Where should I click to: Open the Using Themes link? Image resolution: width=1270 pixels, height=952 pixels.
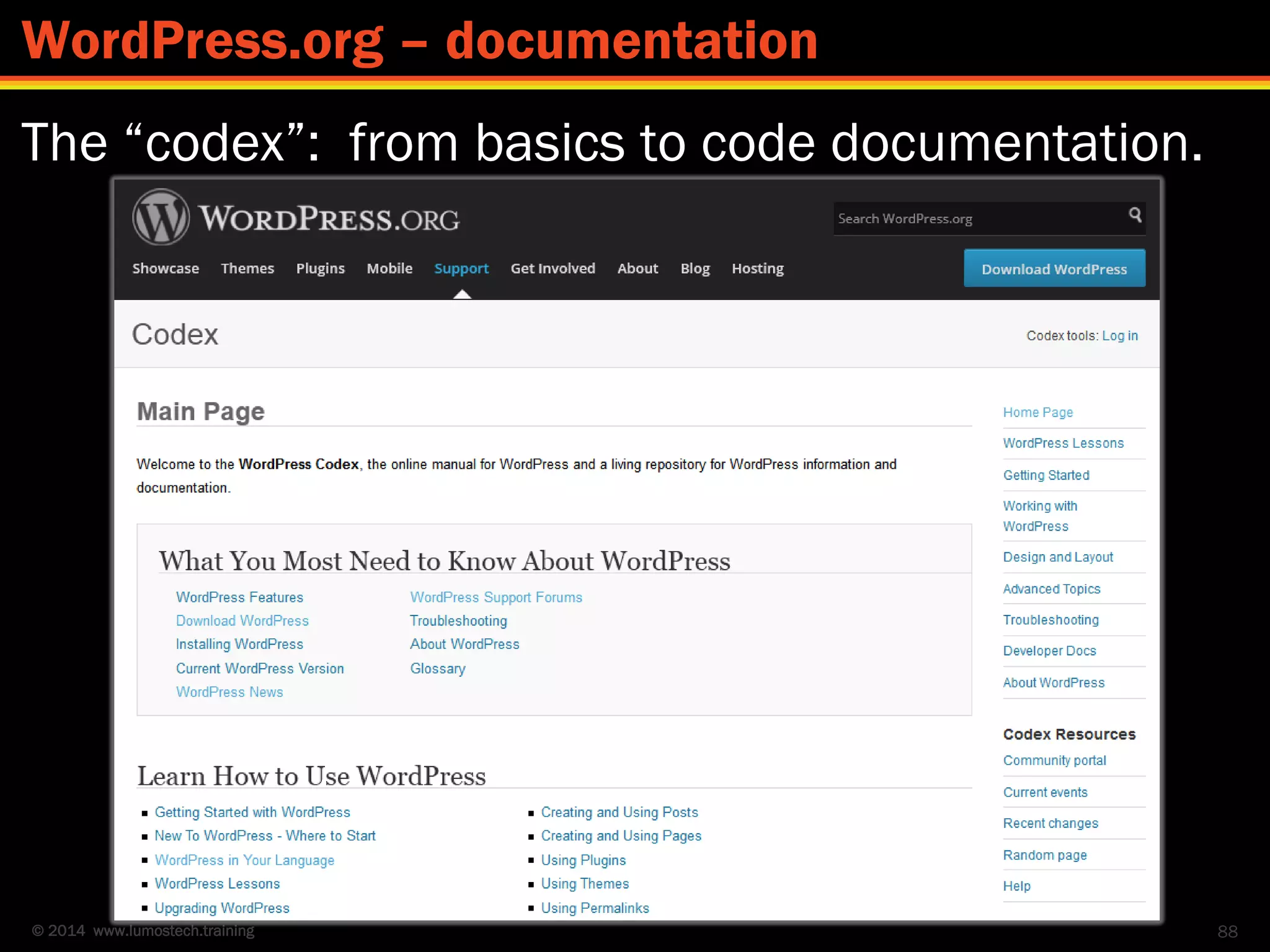tap(585, 883)
